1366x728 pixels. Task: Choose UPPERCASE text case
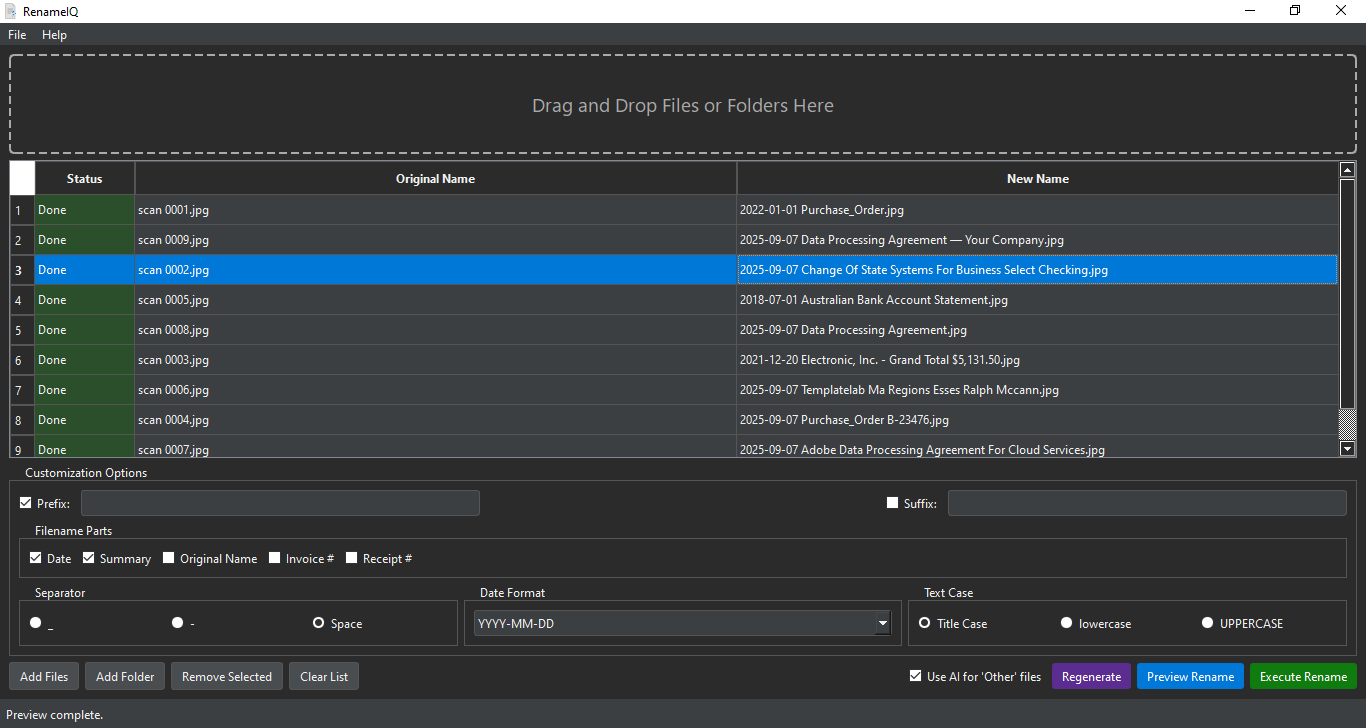pos(1209,623)
